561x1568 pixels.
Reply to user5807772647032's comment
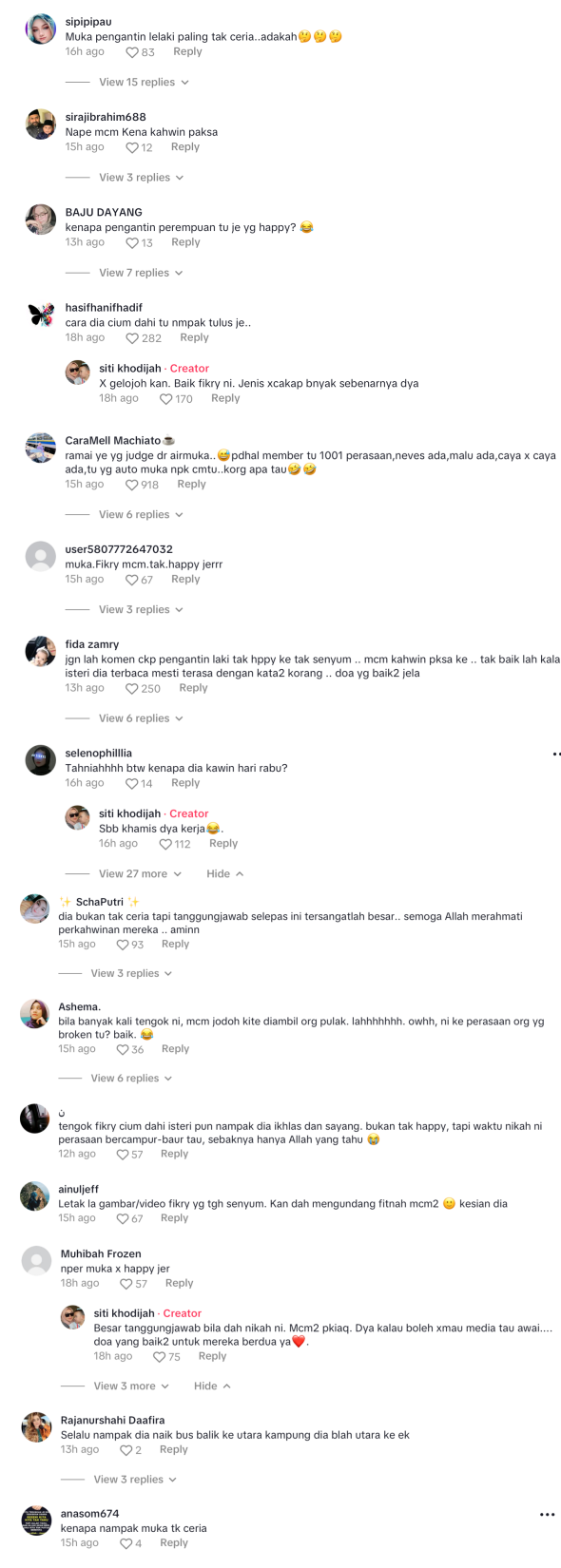pos(185,580)
